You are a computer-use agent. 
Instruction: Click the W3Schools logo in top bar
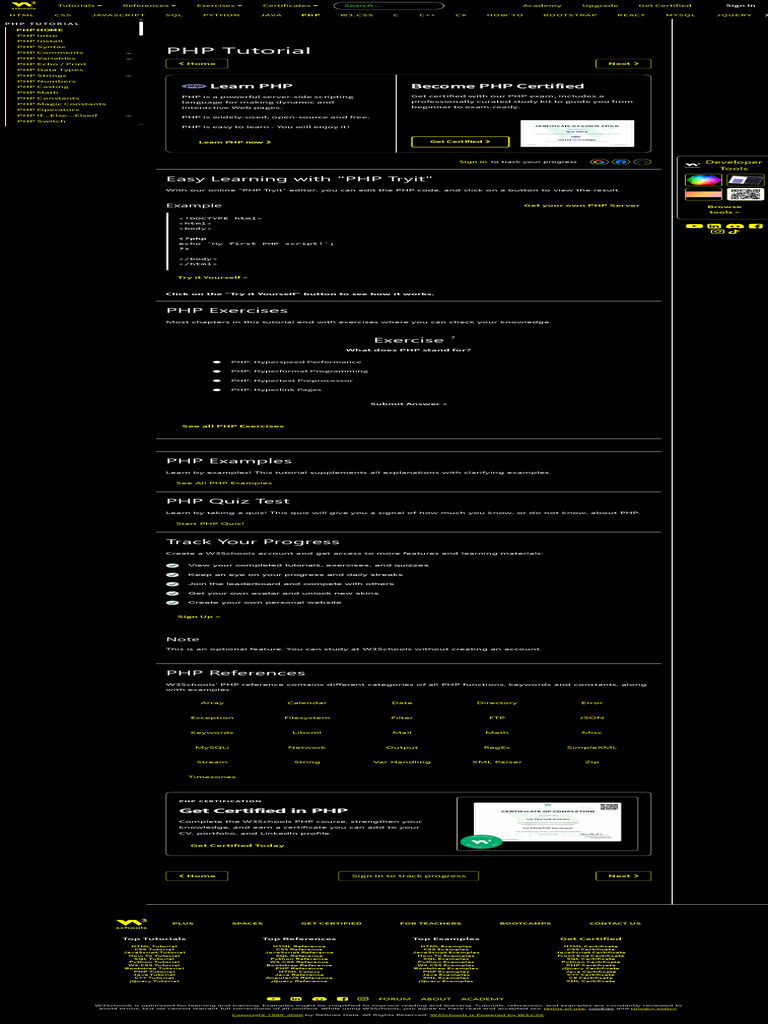click(24, 6)
